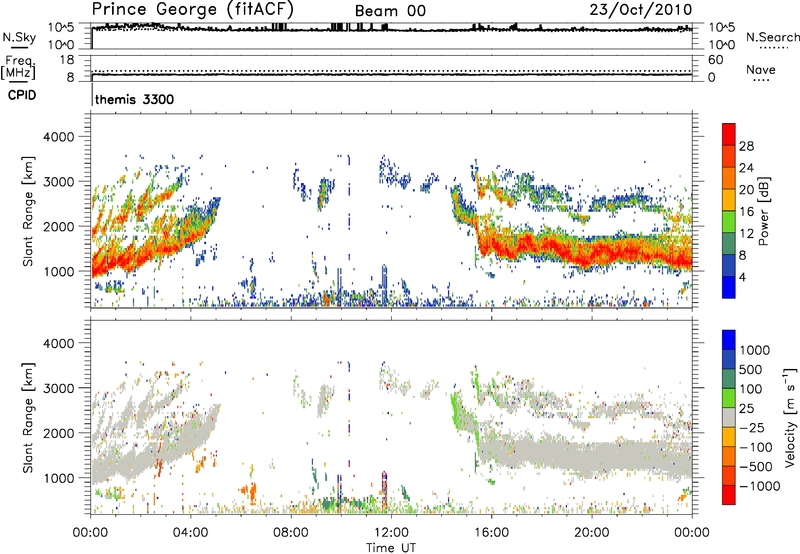The height and width of the screenshot is (554, 800).
Task: Pick the bright blue bottom Power color bar segment
Action: 729,288
